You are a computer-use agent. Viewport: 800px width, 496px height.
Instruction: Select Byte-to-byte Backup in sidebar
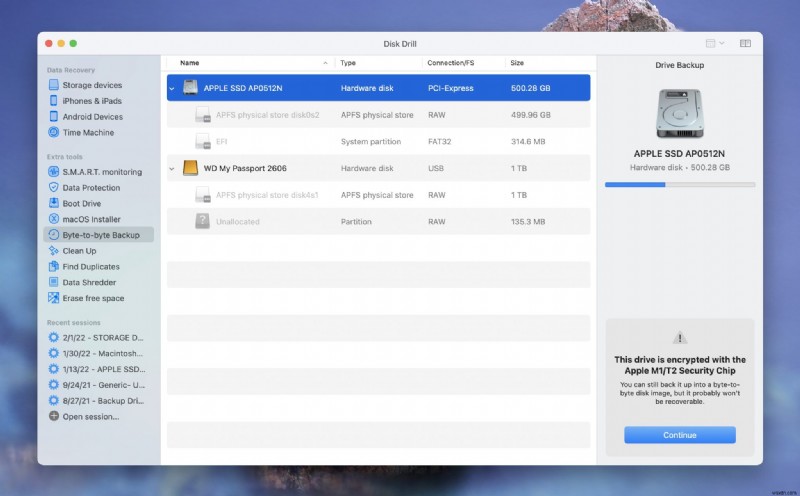(x=100, y=235)
